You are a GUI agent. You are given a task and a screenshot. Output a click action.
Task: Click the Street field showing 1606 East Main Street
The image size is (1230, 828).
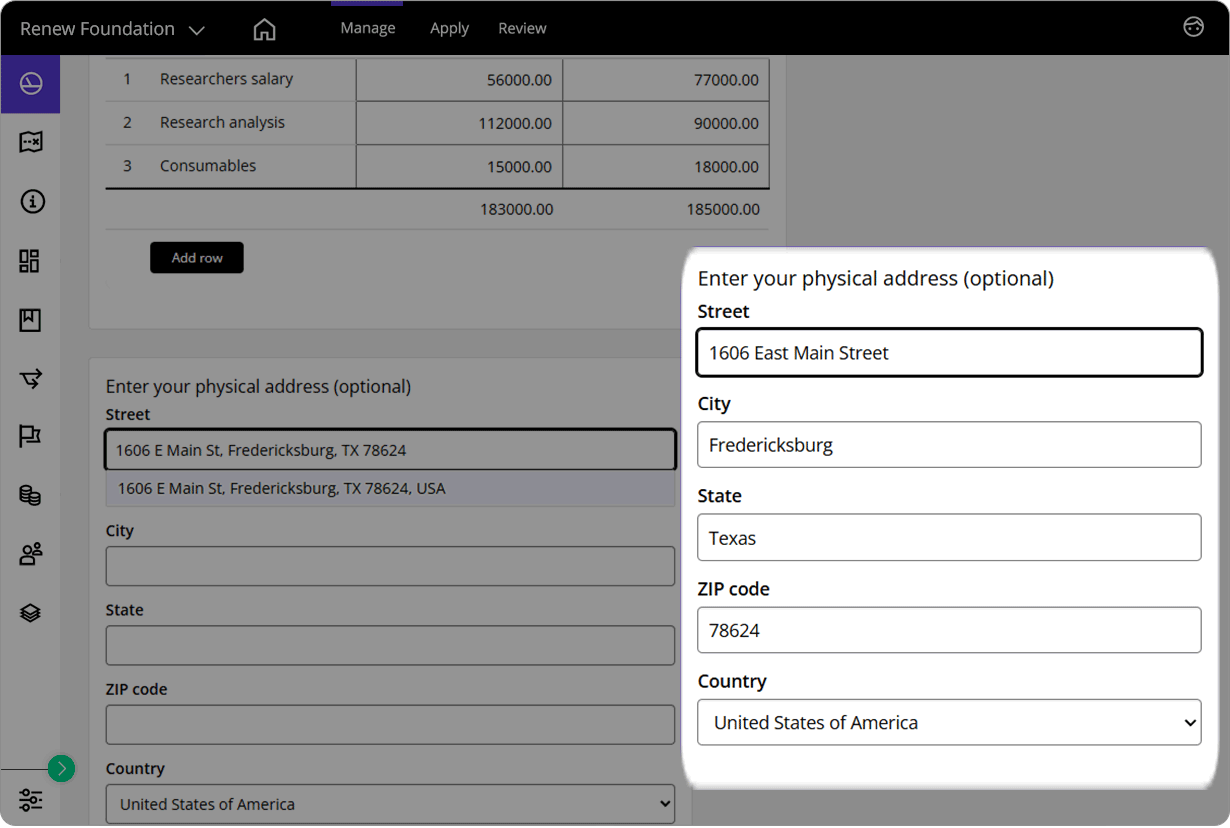[x=949, y=352]
